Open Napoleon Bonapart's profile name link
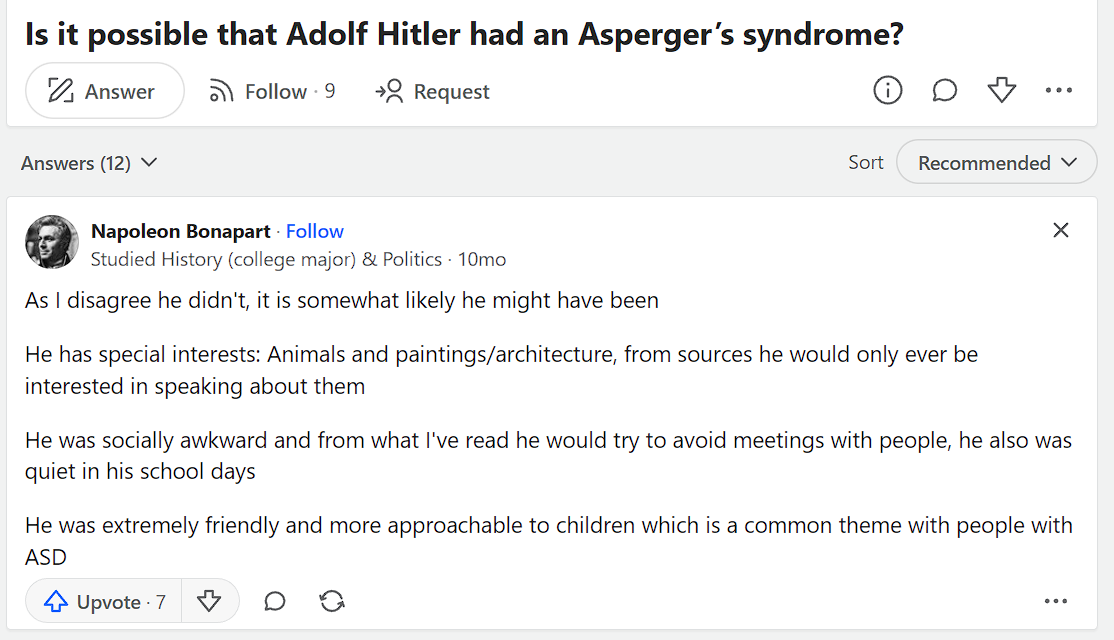 180,232
